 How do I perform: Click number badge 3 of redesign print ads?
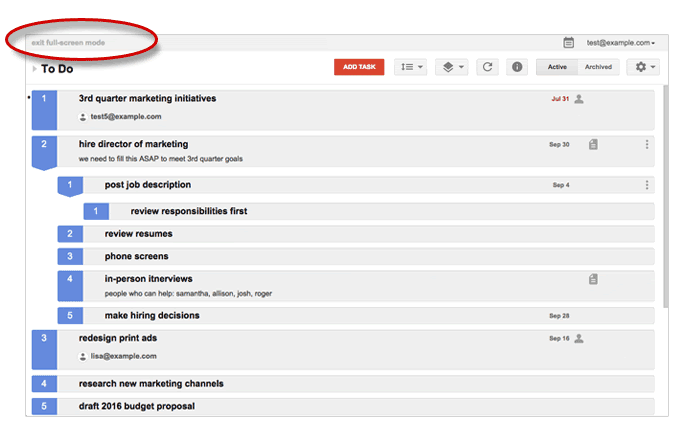(44, 350)
